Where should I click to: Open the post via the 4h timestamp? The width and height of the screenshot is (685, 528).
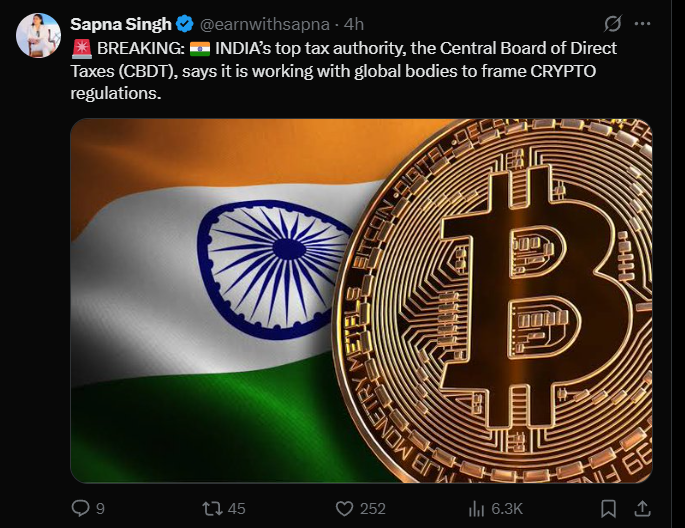[x=354, y=23]
